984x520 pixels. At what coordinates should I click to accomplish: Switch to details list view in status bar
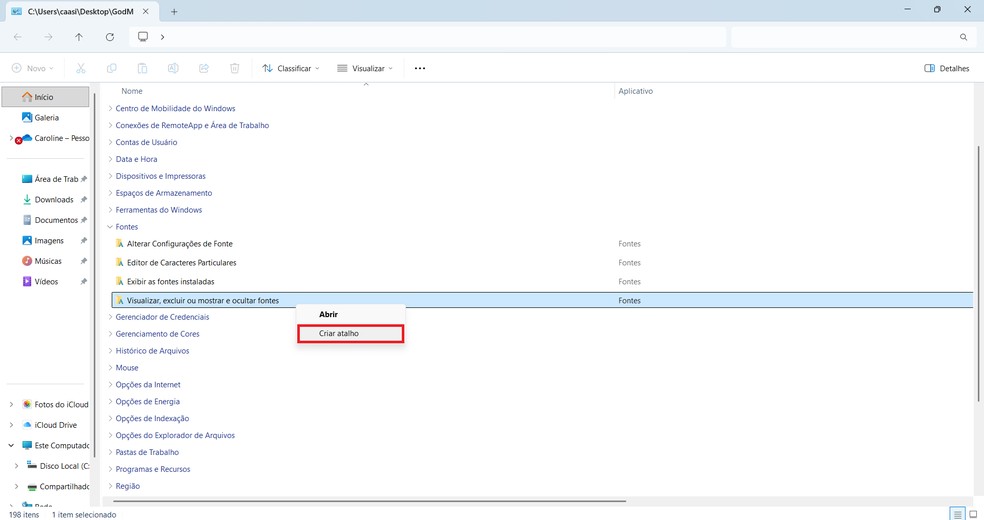957,514
